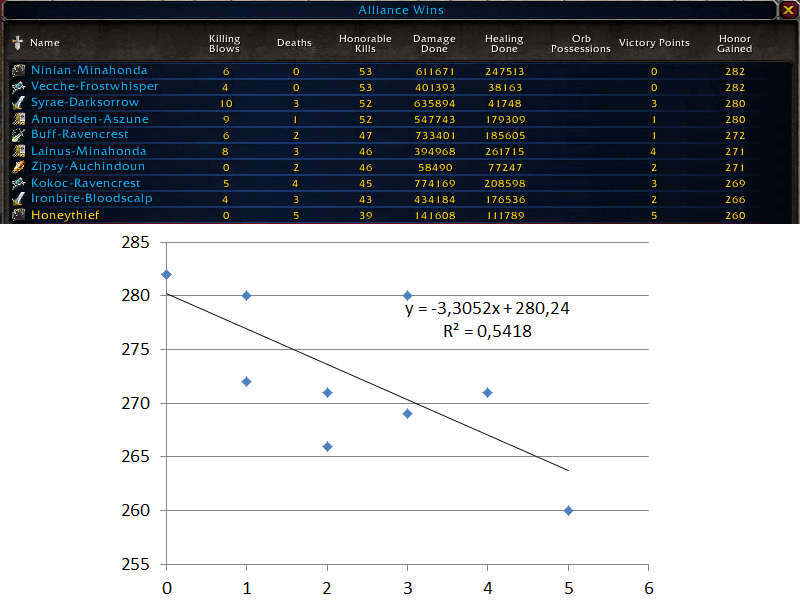Viewport: 800px width, 600px height.
Task: Select player name Honeythief
Action: (65, 215)
